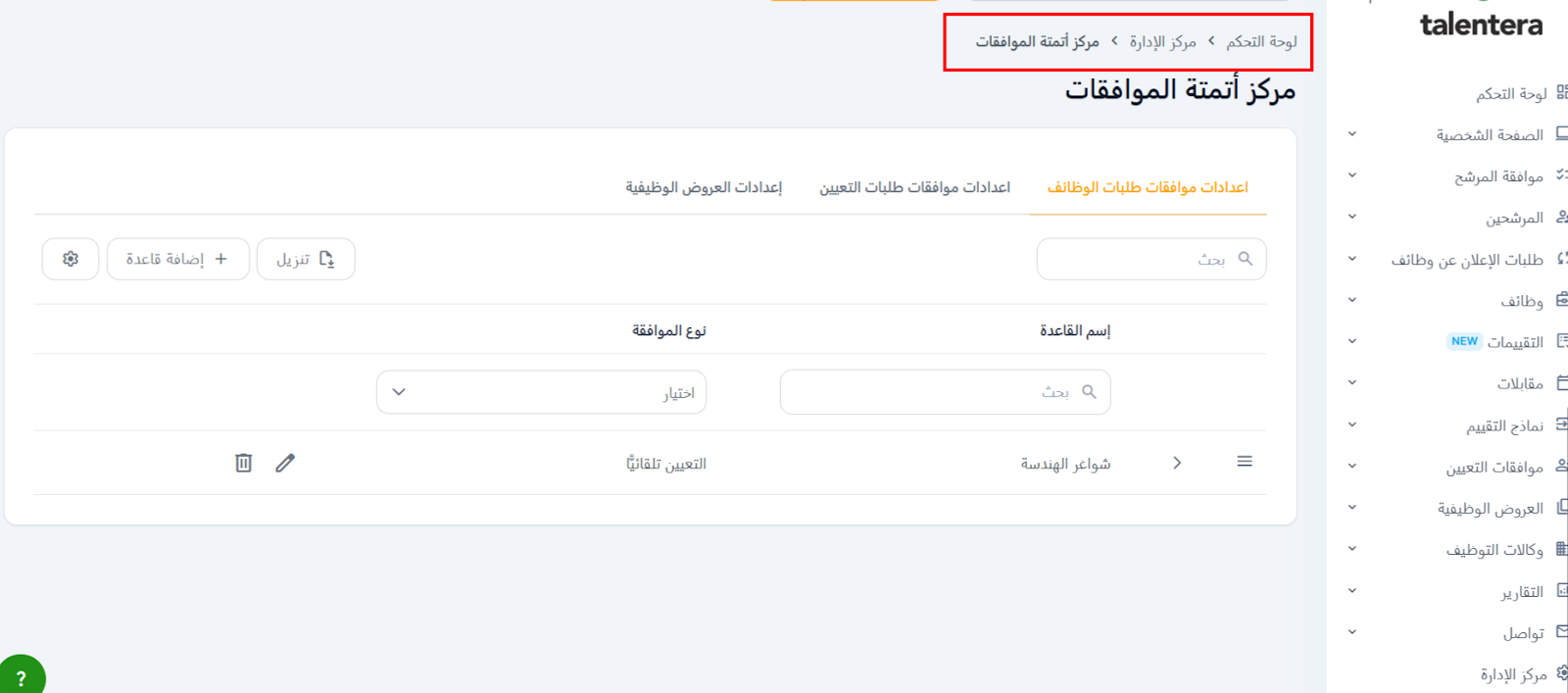The width and height of the screenshot is (1568, 693).
Task: Click لوحة التحكم breadcrumb link
Action: click(x=1261, y=41)
